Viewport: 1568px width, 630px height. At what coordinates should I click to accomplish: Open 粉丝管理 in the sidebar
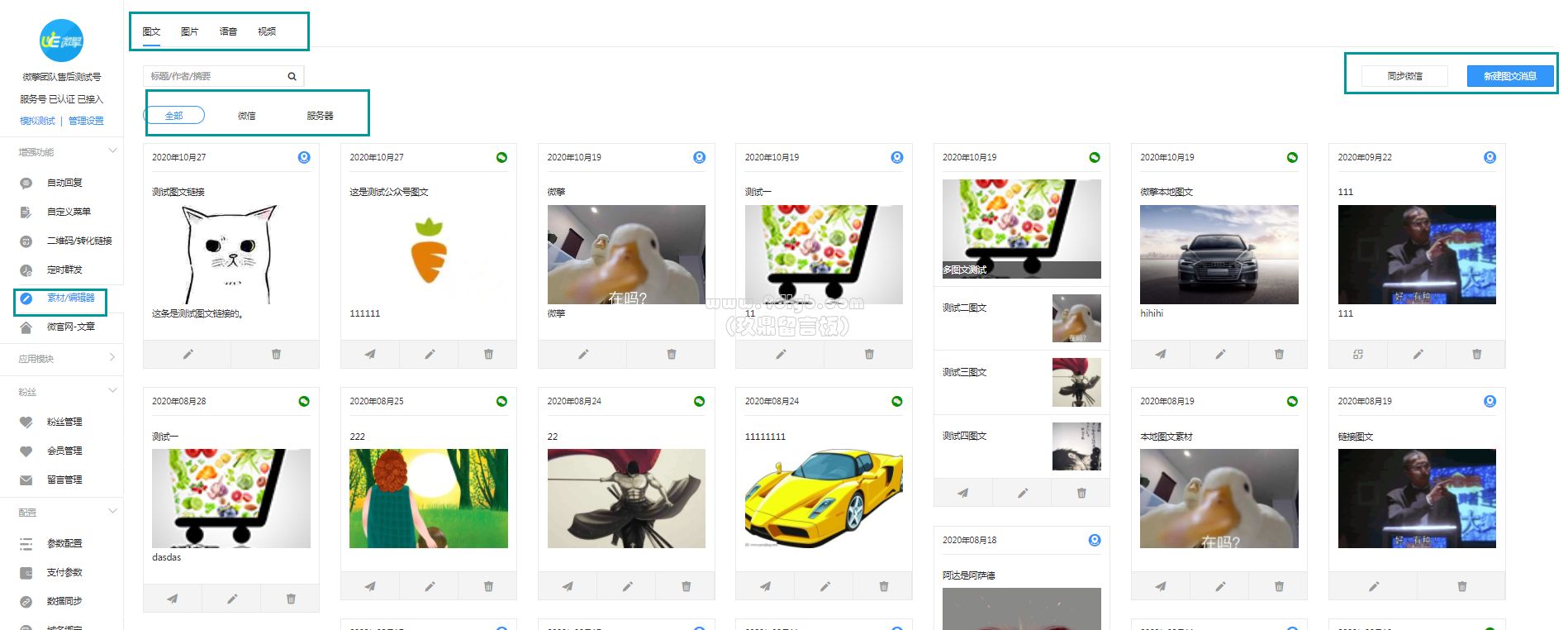click(x=64, y=422)
